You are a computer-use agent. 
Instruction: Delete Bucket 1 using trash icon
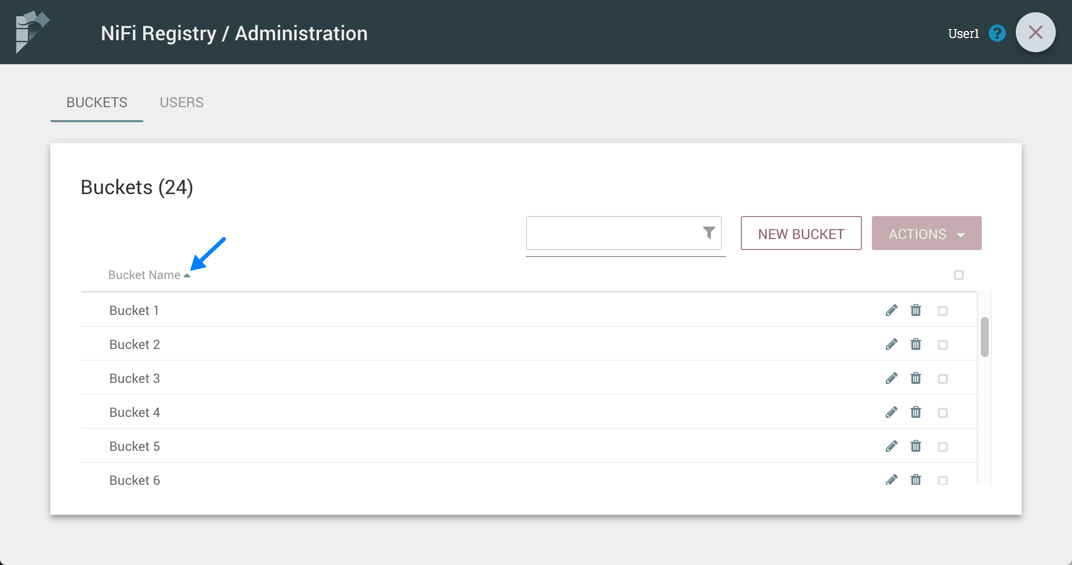(916, 311)
